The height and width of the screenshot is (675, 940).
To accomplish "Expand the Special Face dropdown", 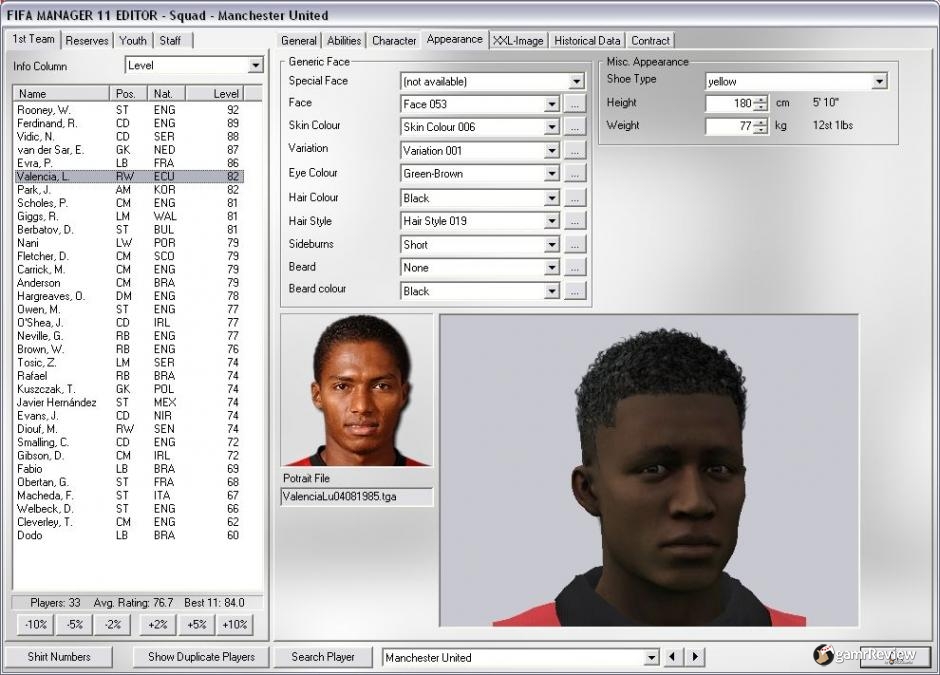I will pos(576,82).
